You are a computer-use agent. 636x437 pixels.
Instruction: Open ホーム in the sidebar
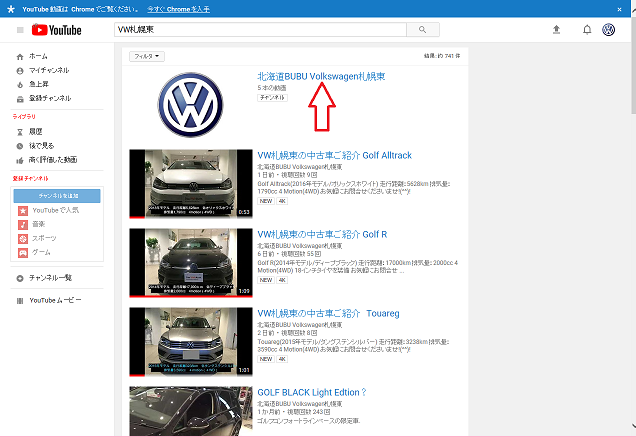[38, 56]
